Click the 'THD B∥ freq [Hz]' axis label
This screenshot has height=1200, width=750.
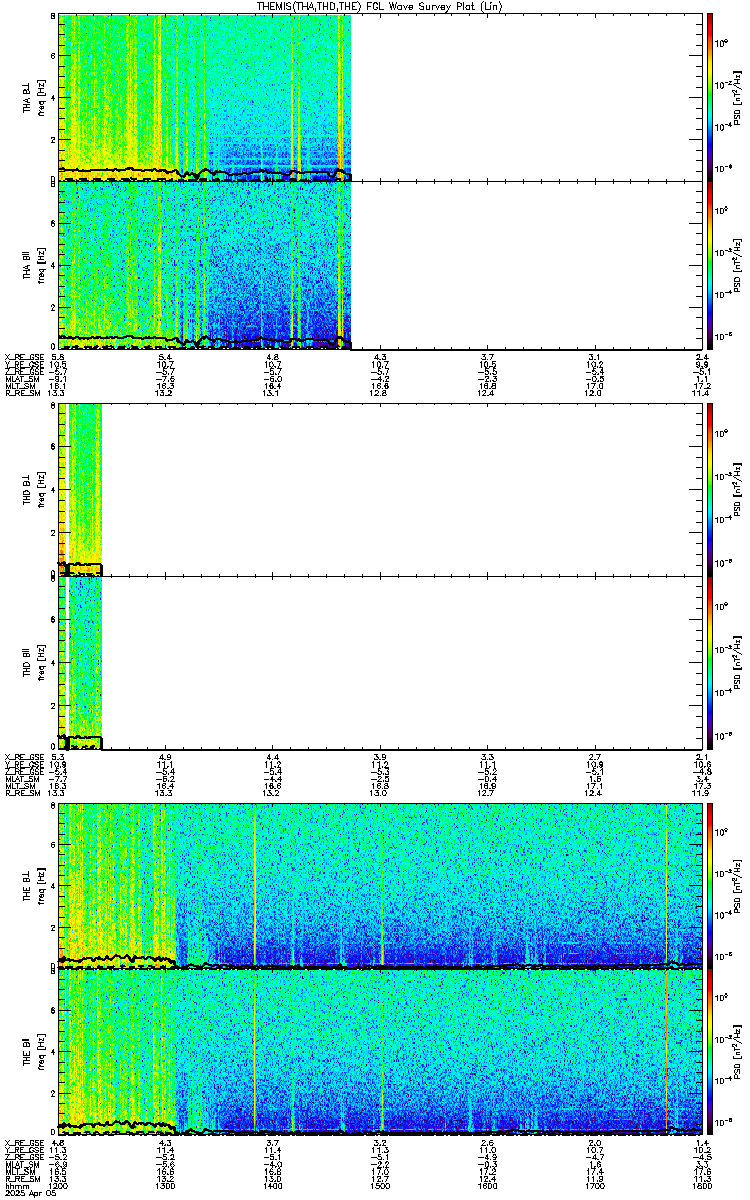tap(33, 662)
